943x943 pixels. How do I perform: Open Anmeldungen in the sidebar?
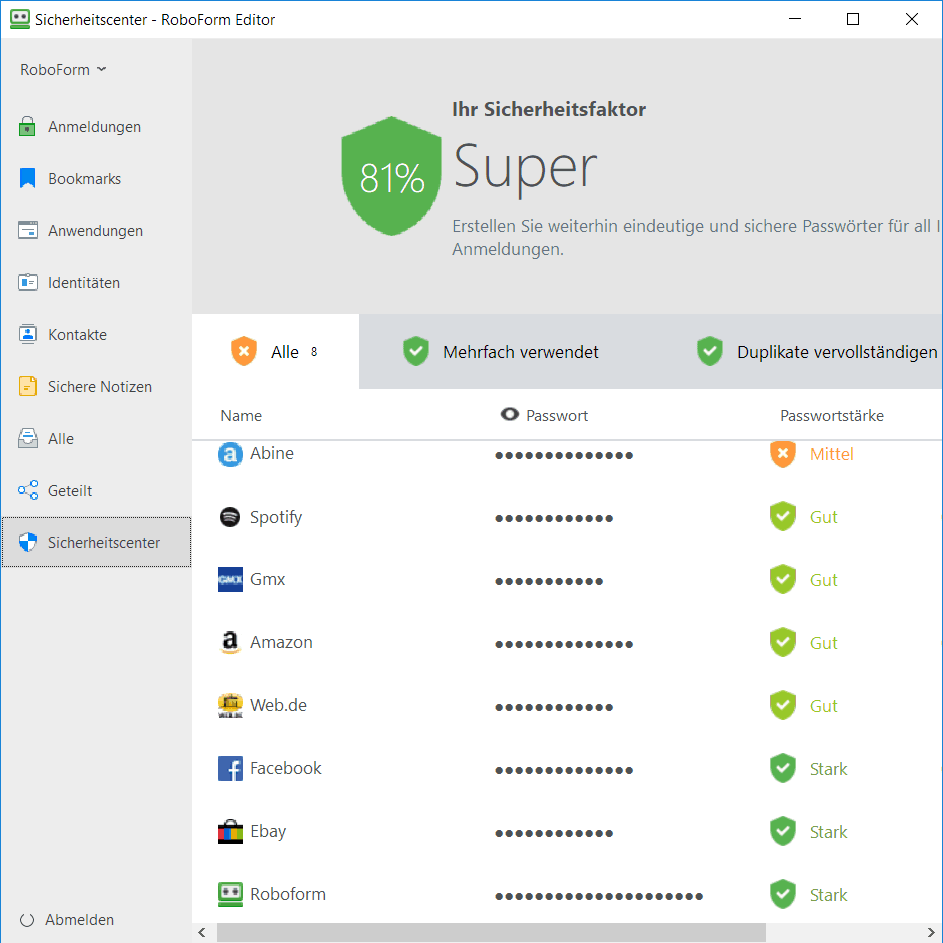coord(96,127)
